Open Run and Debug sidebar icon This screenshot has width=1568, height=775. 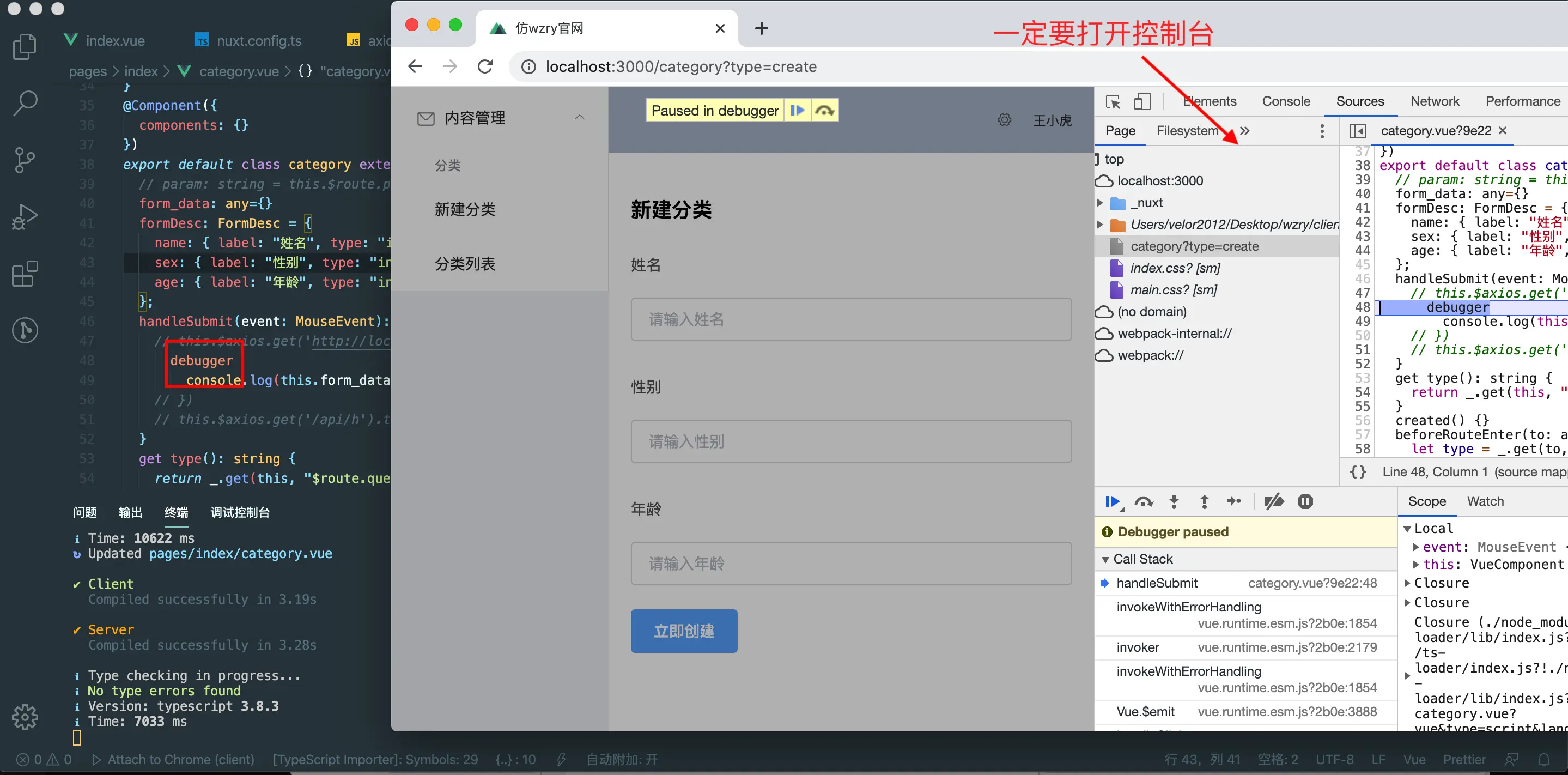tap(25, 217)
